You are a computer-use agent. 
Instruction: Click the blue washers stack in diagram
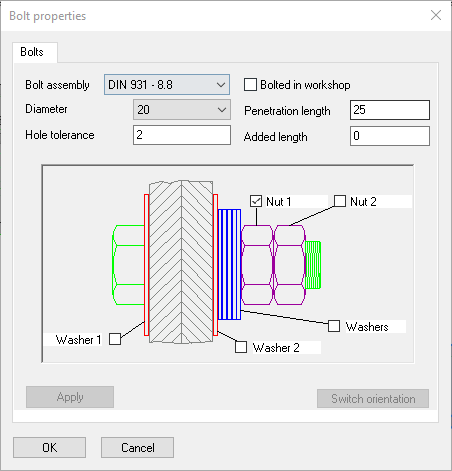229,264
